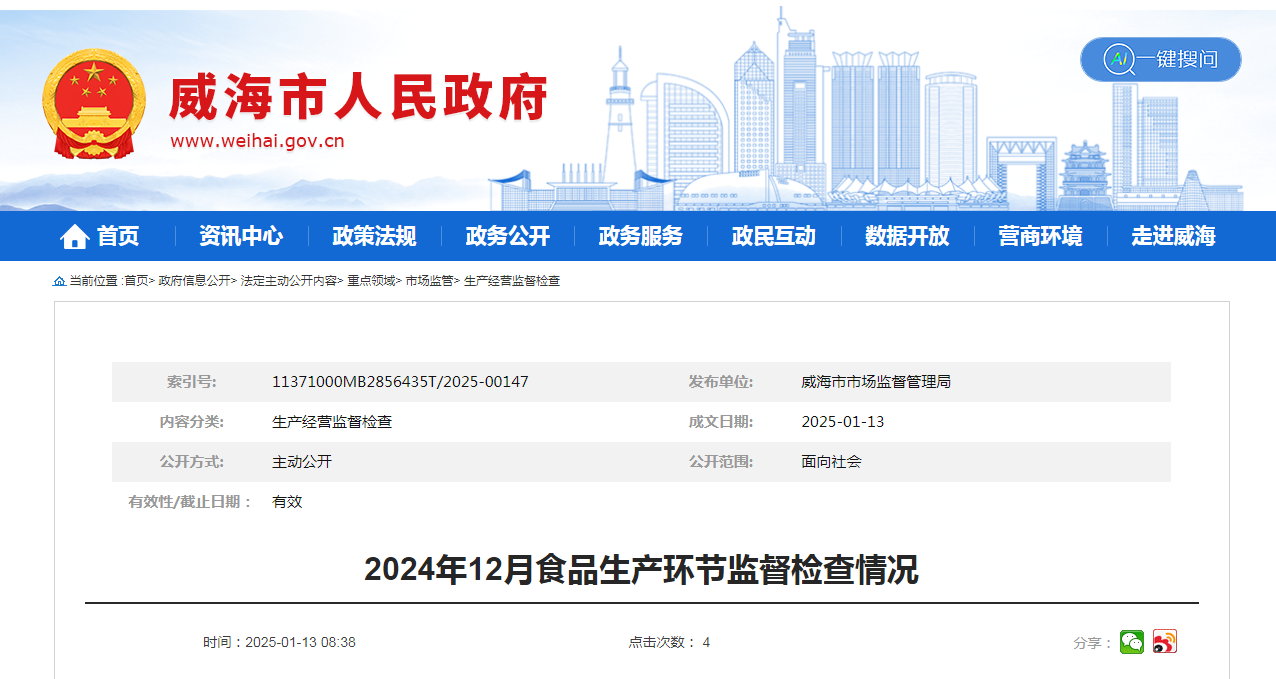Screen dimensions: 1276x679
Task: Click the home icon in navigation bar
Action: point(74,237)
